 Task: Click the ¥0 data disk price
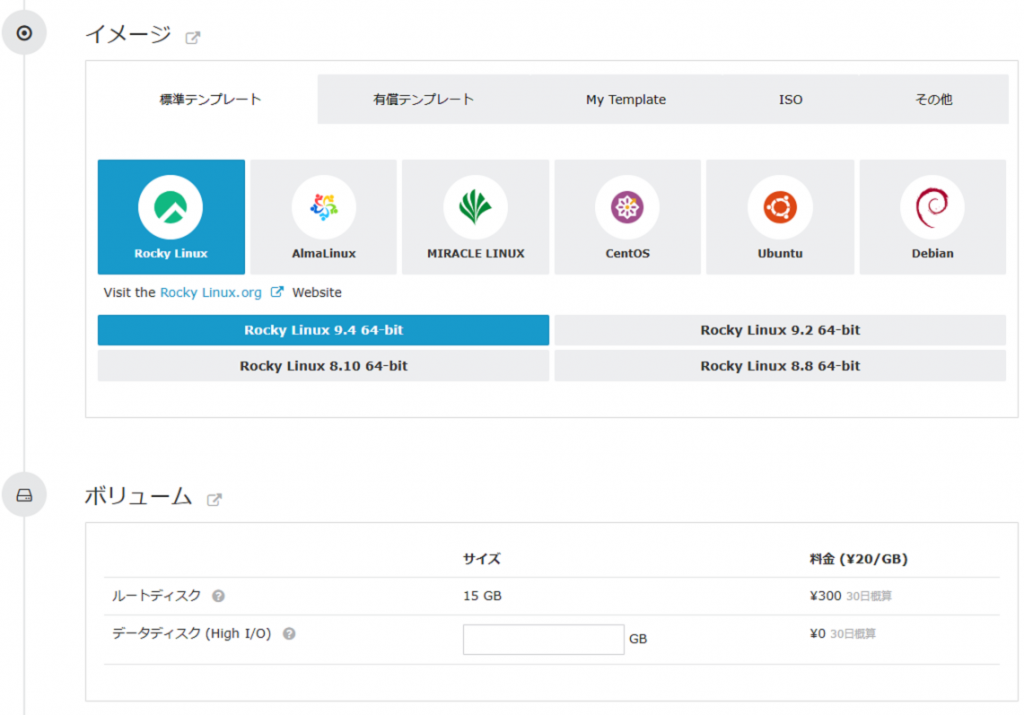coord(818,633)
